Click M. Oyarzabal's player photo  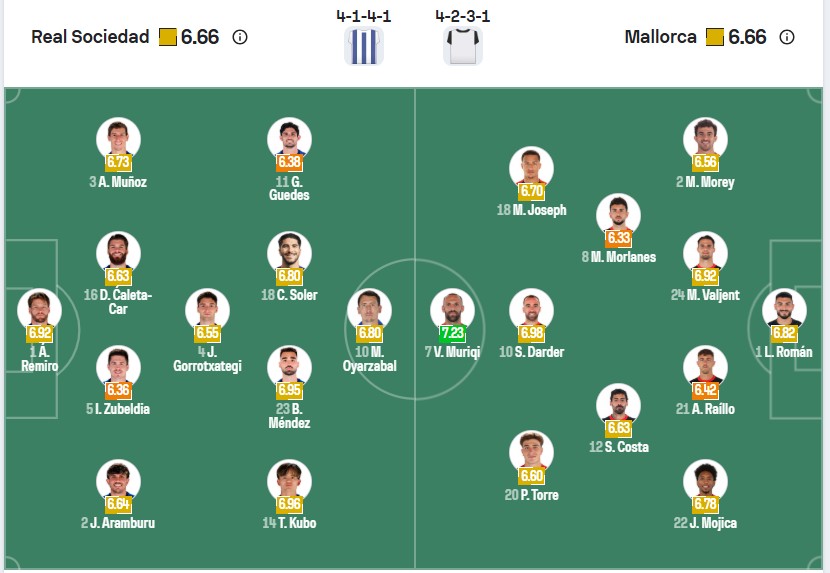pyautogui.click(x=369, y=310)
